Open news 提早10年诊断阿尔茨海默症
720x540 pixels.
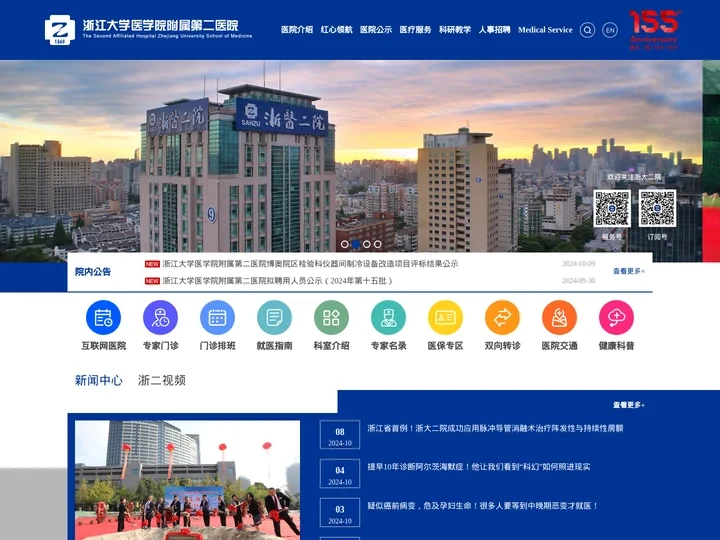[478, 467]
